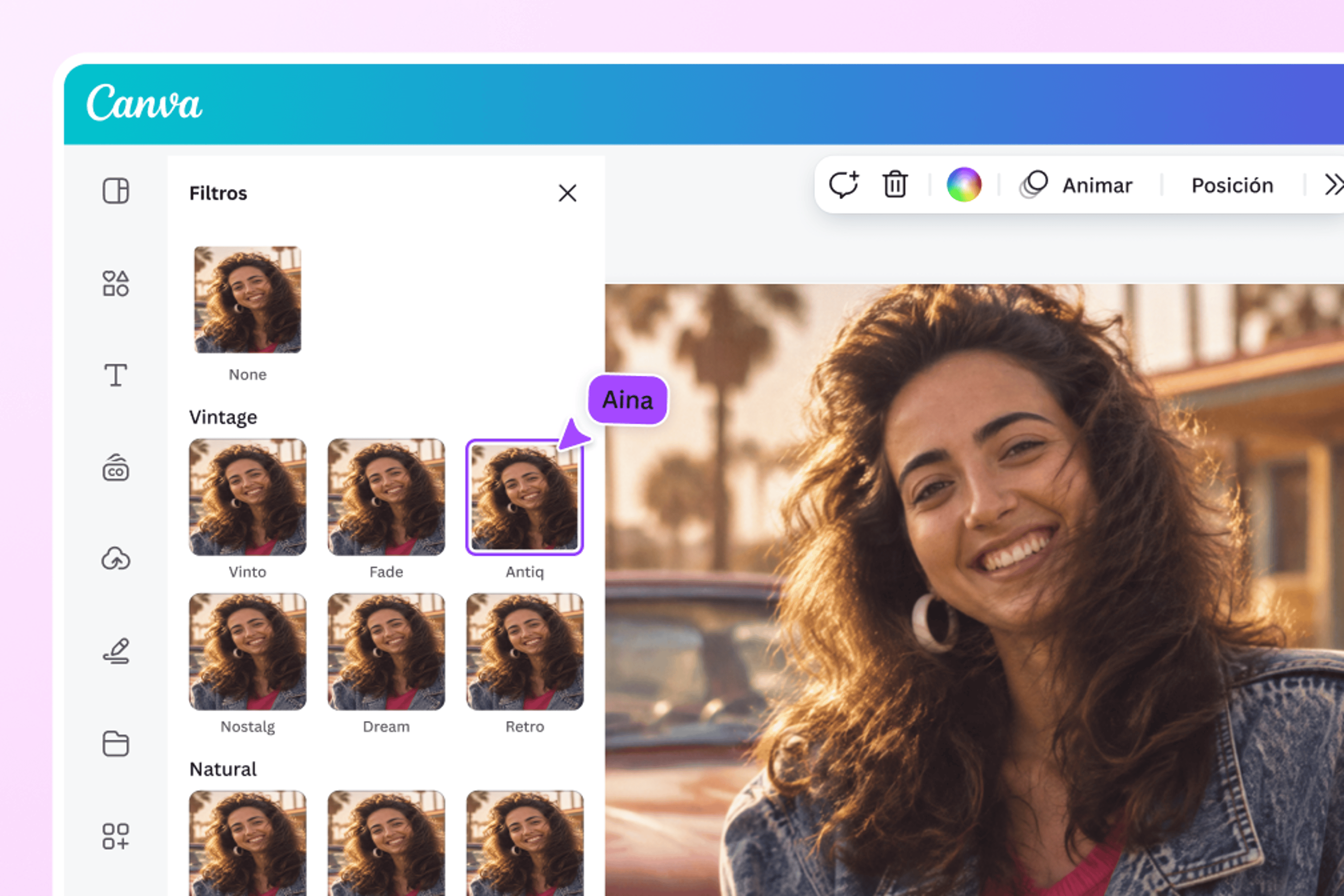The image size is (1344, 896).
Task: Open the rainbow color picker circle
Action: (x=964, y=184)
